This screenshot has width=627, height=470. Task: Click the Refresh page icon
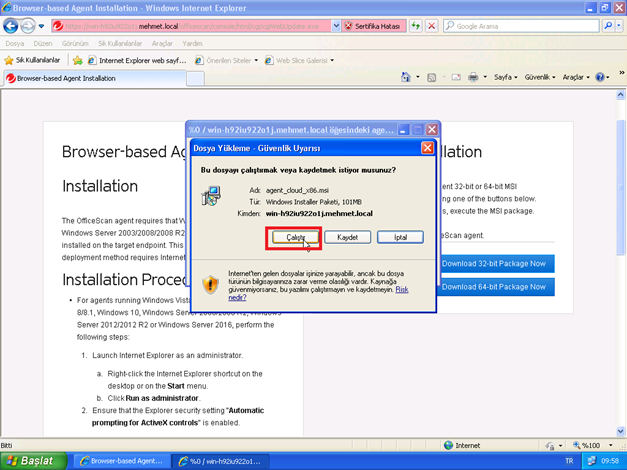pos(416,26)
